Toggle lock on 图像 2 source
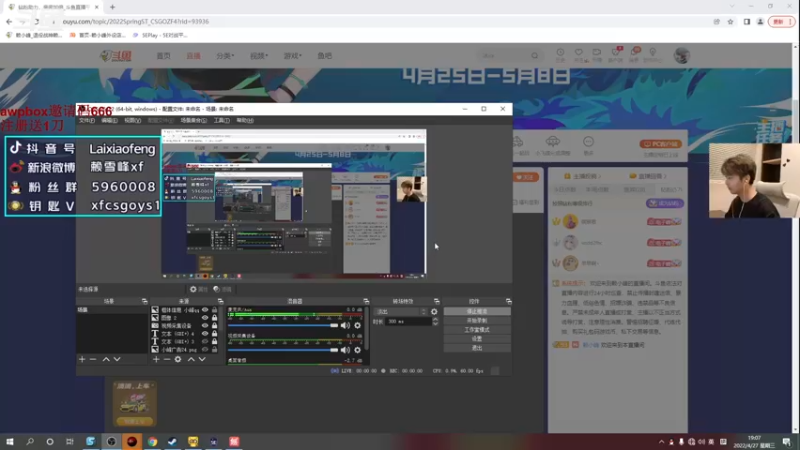The width and height of the screenshot is (800, 450). pyautogui.click(x=214, y=317)
